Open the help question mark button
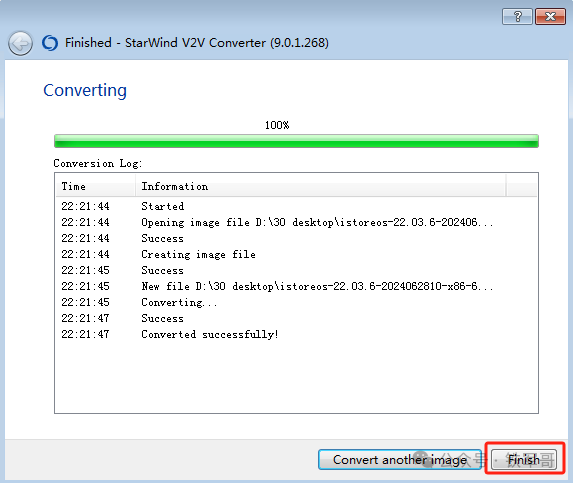Image resolution: width=573 pixels, height=483 pixels. pos(517,16)
